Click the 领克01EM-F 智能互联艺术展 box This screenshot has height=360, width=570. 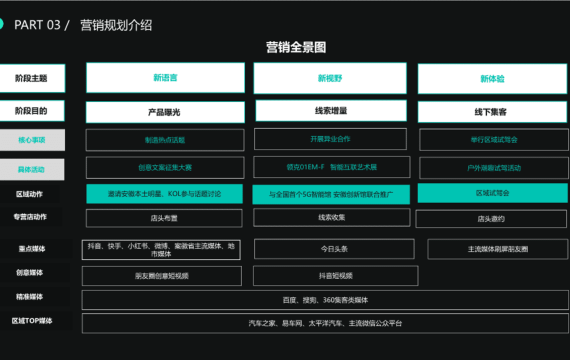pyautogui.click(x=332, y=167)
